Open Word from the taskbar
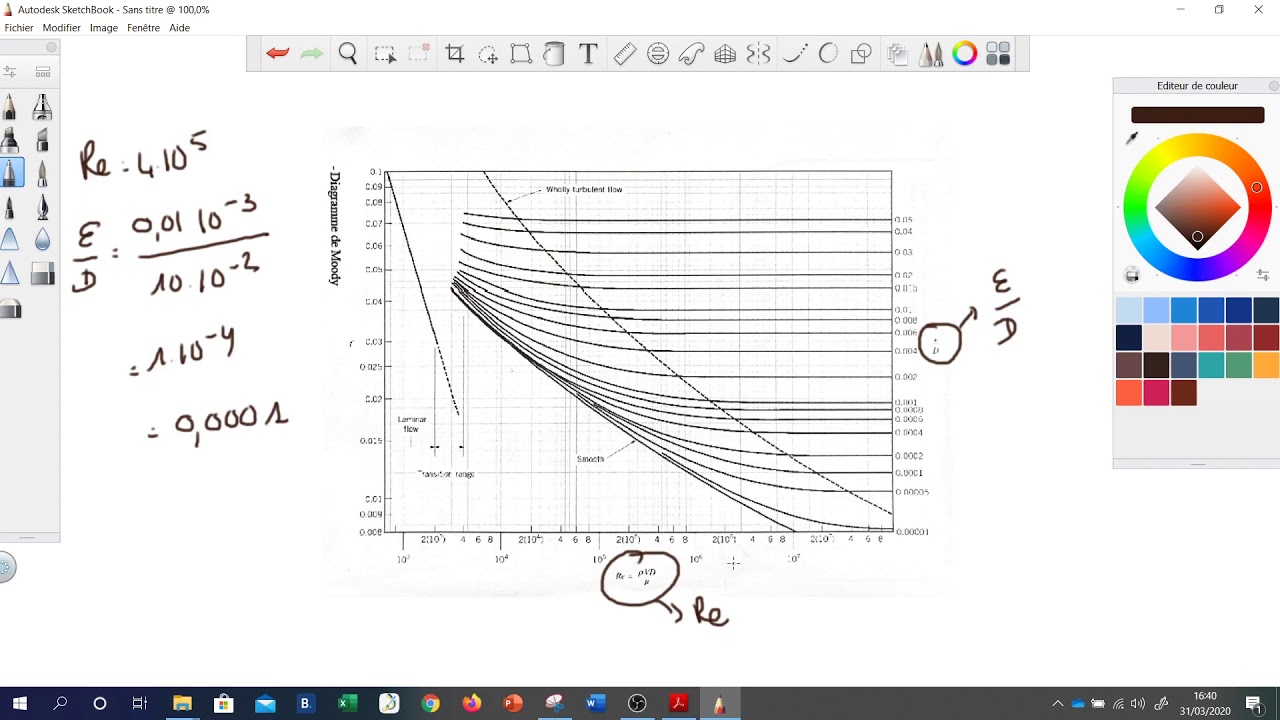The height and width of the screenshot is (720, 1280). [596, 704]
